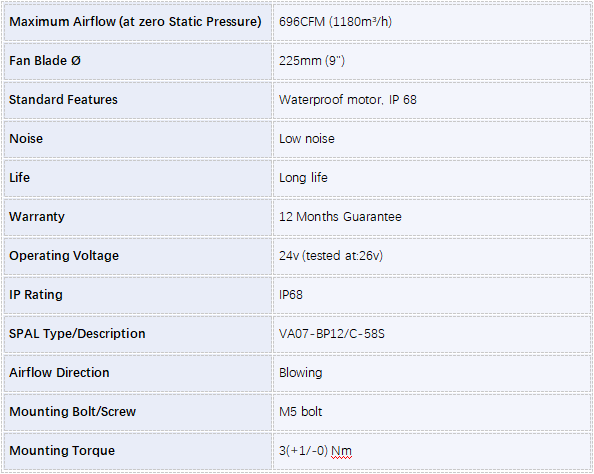The width and height of the screenshot is (594, 474).
Task: Select the Blowing direction value
Action: pos(300,373)
